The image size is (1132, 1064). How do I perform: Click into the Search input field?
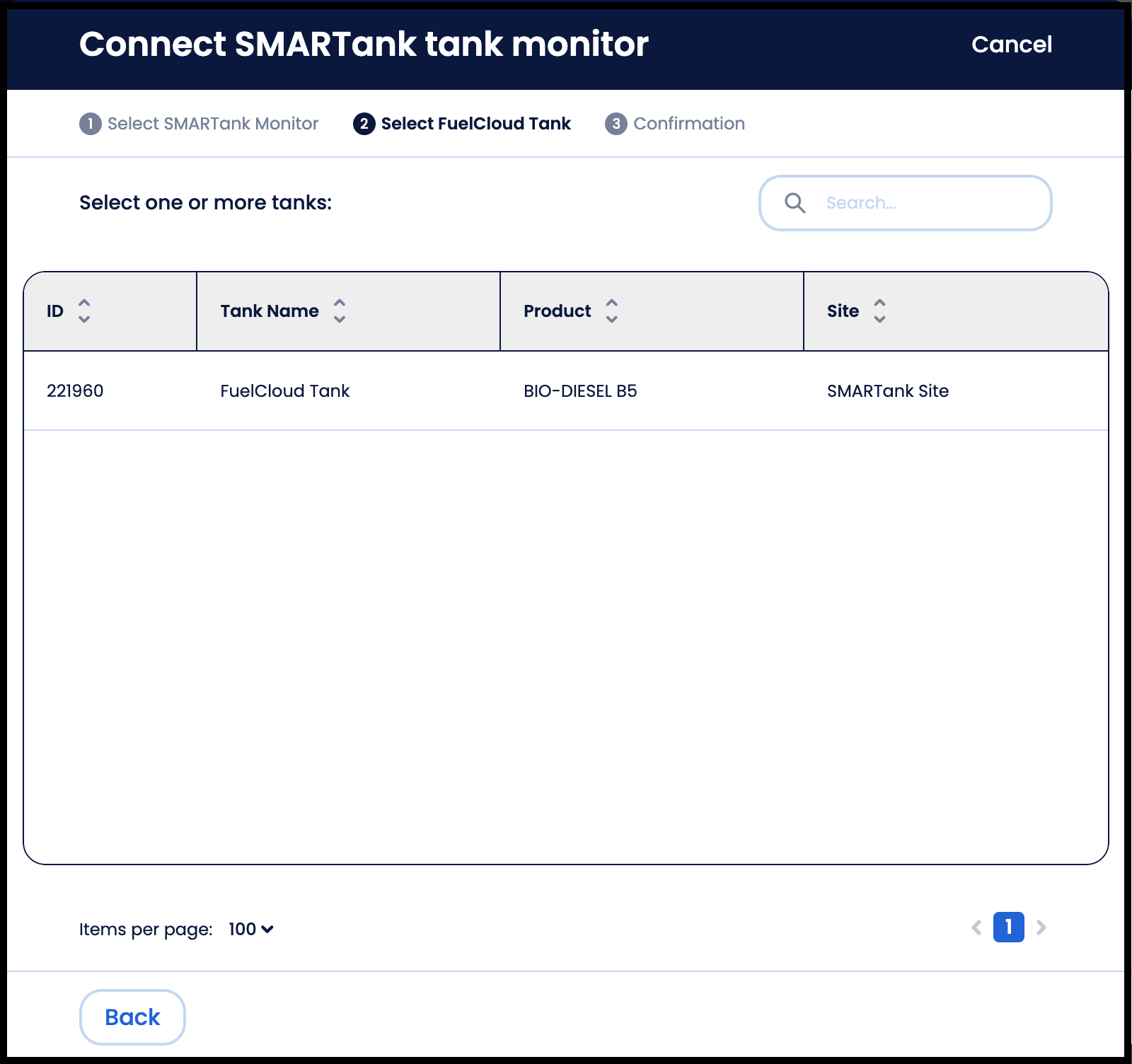[906, 203]
